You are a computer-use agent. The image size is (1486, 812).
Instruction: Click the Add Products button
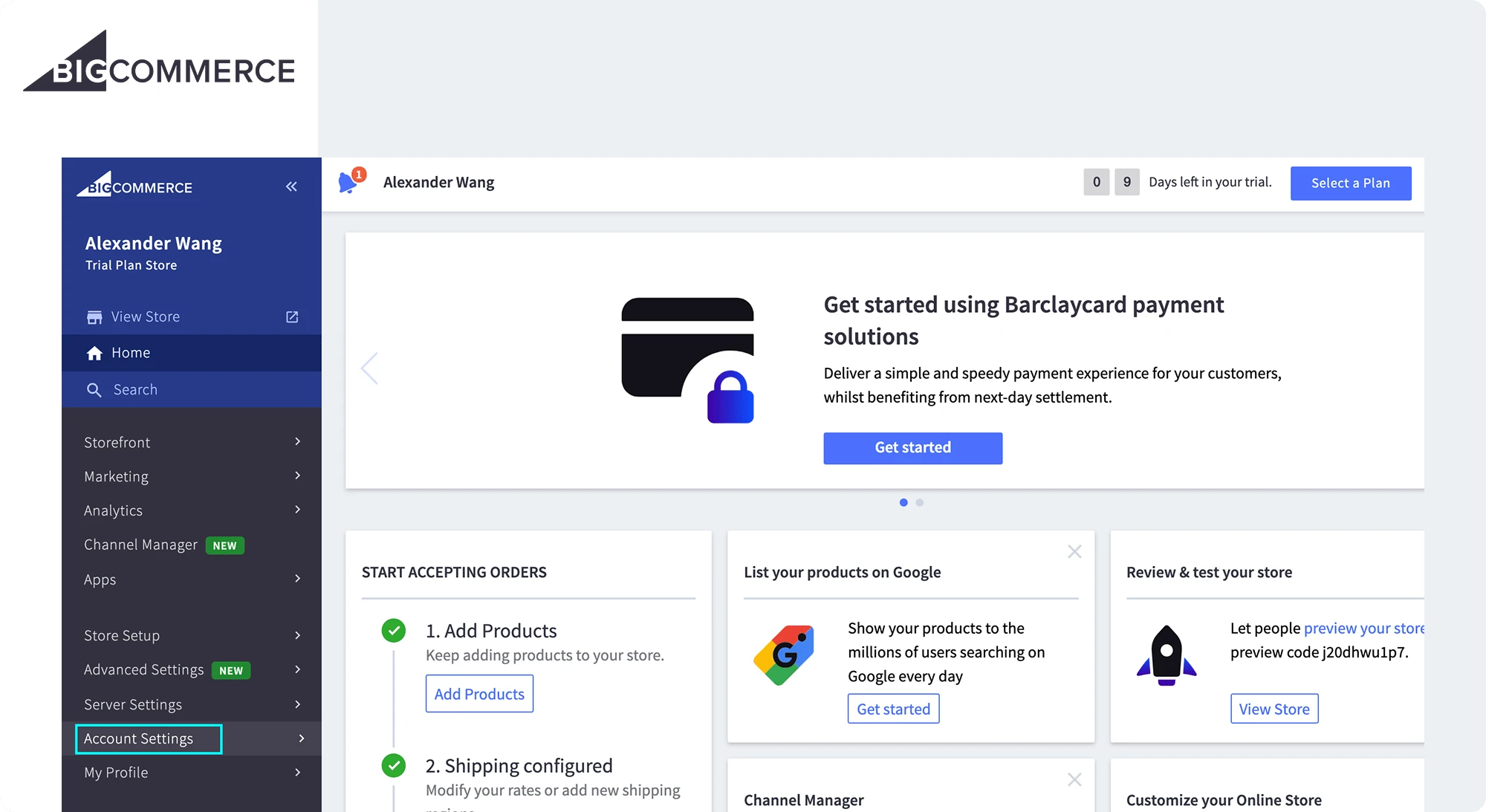coord(479,694)
